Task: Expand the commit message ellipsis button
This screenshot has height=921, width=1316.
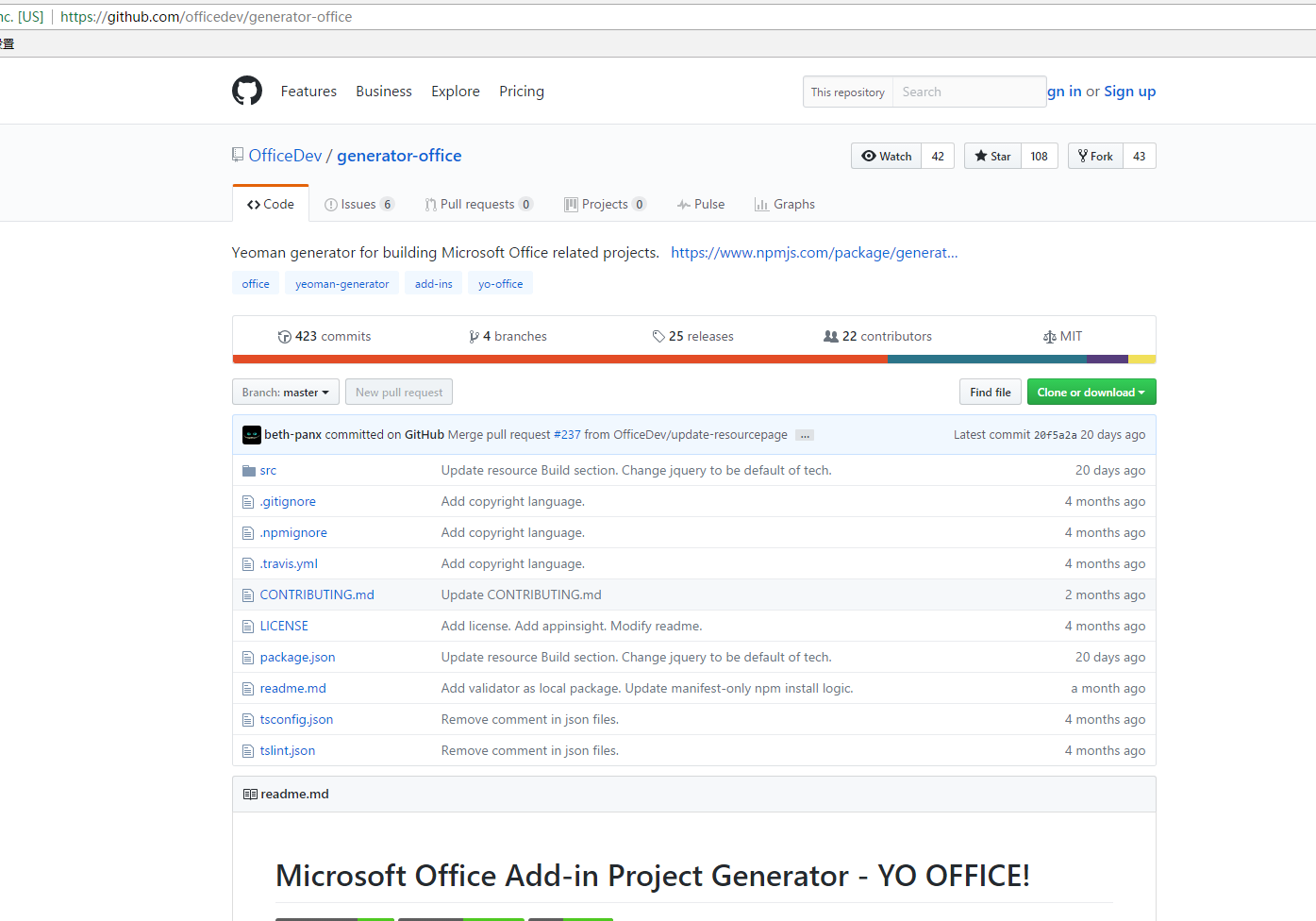Action: tap(805, 435)
